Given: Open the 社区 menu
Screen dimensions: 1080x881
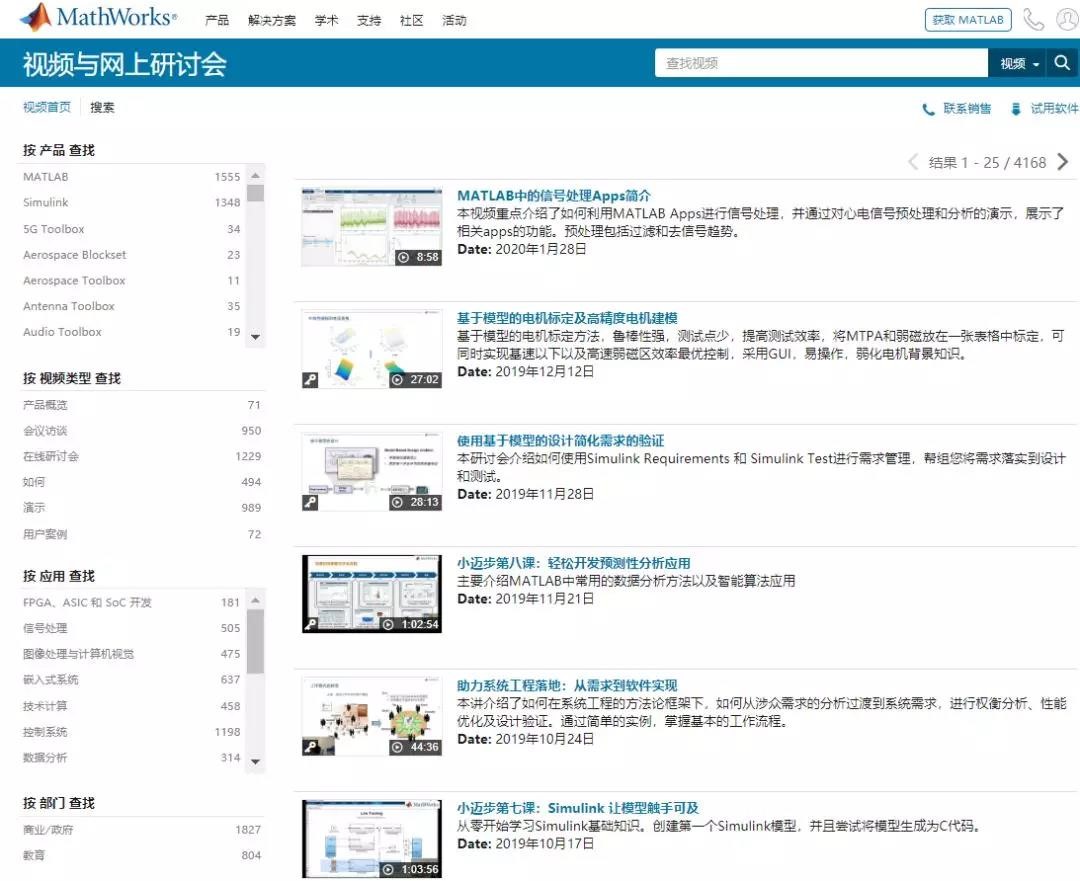Looking at the screenshot, I should click(x=412, y=21).
